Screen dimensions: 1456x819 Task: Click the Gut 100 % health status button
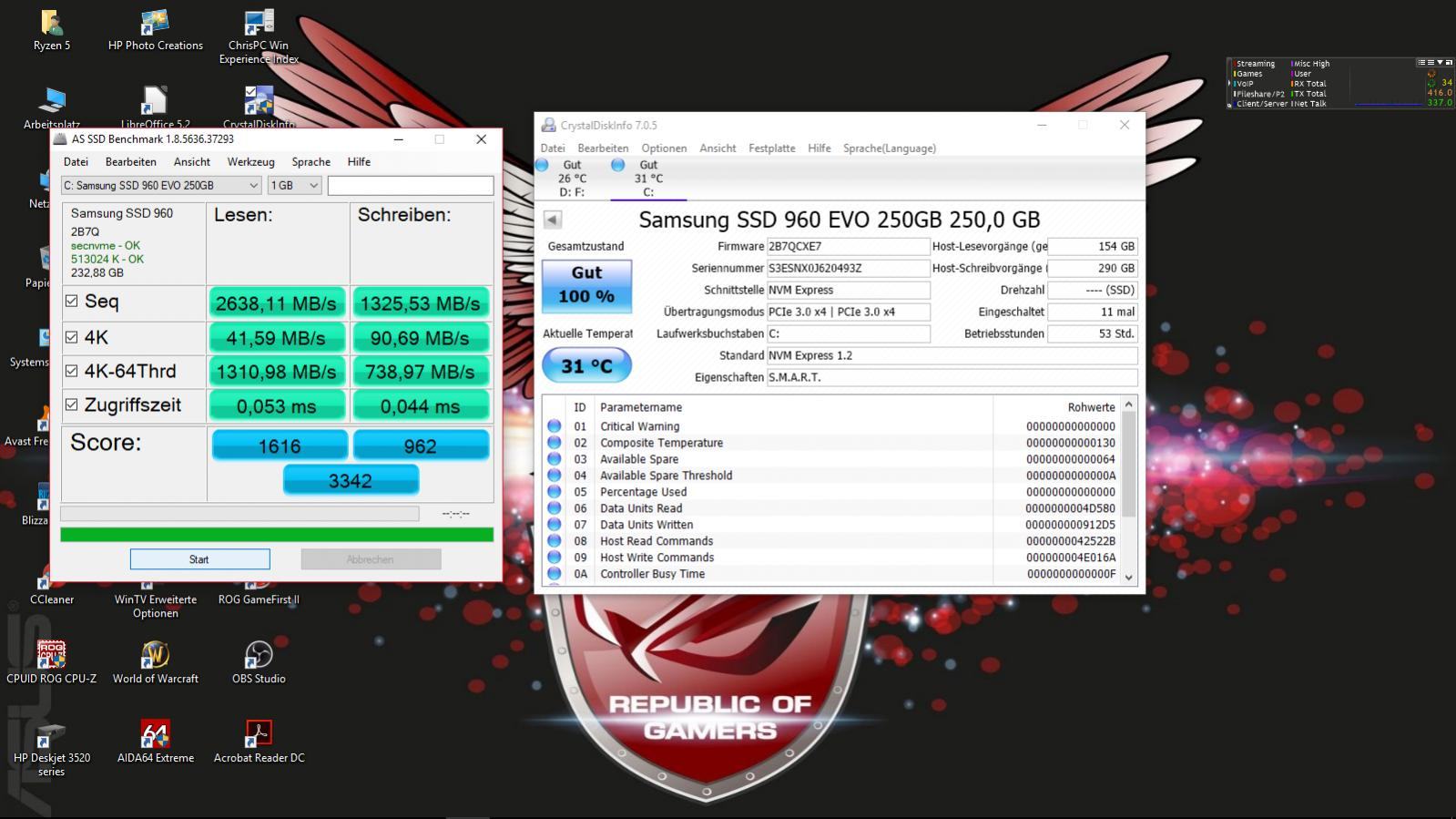click(586, 285)
